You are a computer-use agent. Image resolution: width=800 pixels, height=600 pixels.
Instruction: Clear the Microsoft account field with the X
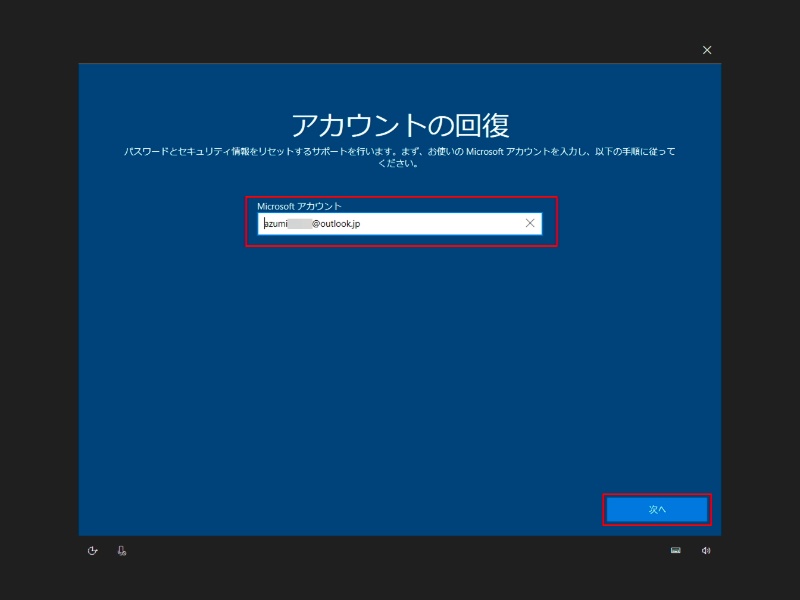click(x=530, y=224)
